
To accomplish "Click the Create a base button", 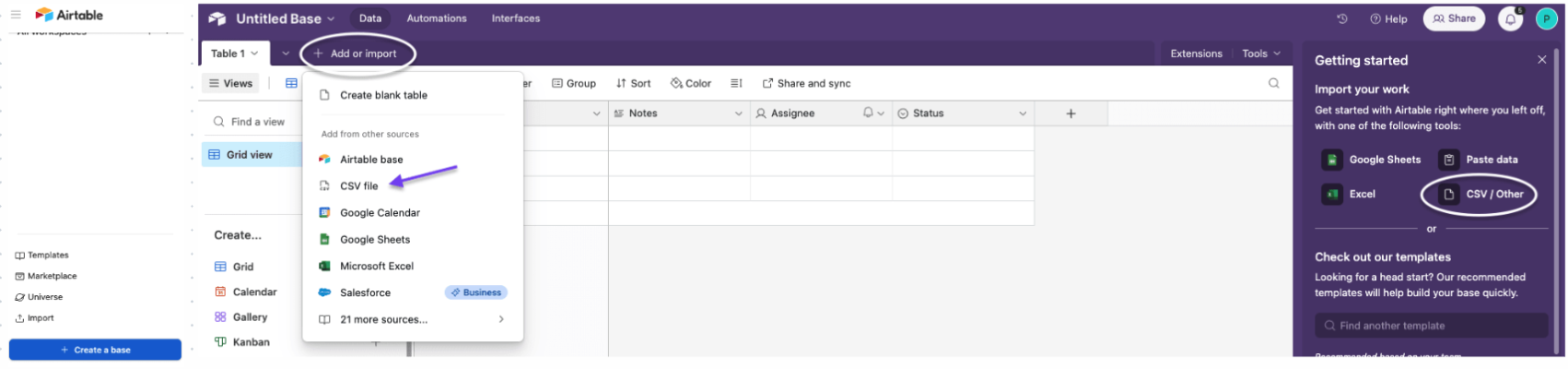I will click(95, 350).
